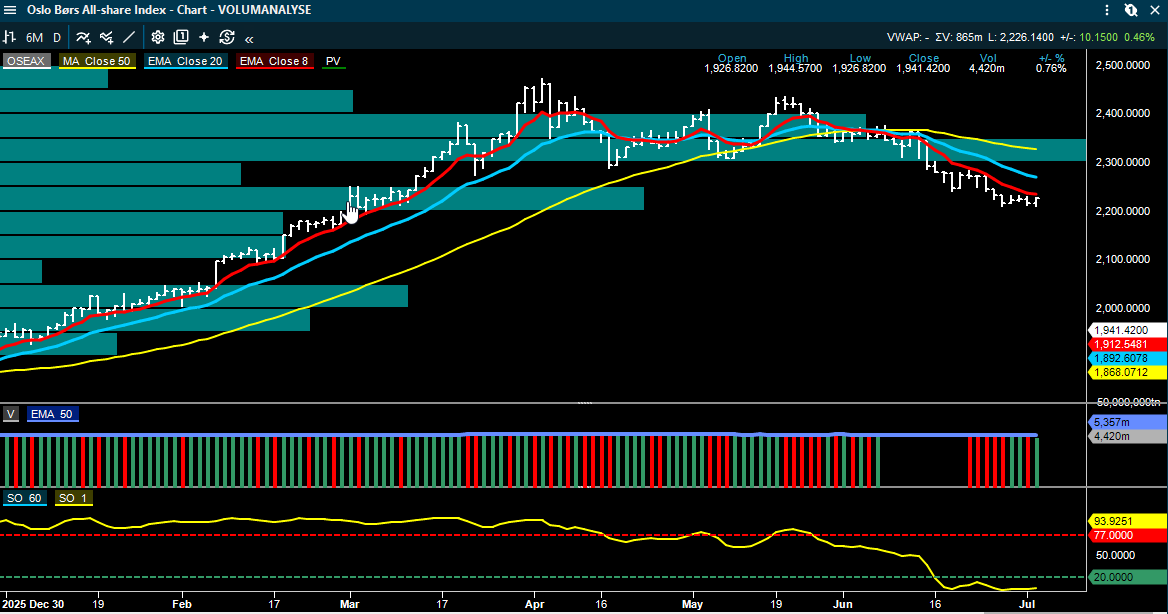Select the trend line drawing tool
The width and height of the screenshot is (1168, 614).
point(129,37)
